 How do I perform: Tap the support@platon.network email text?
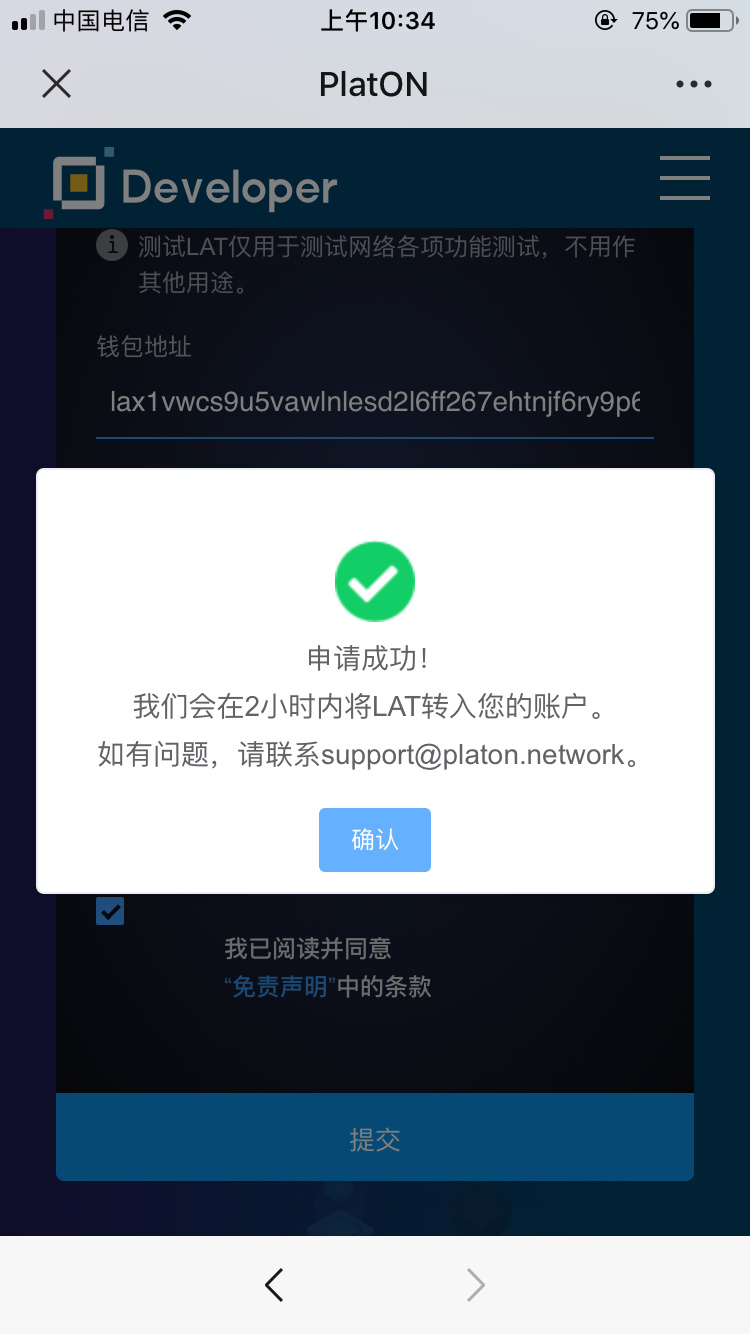pyautogui.click(x=473, y=755)
